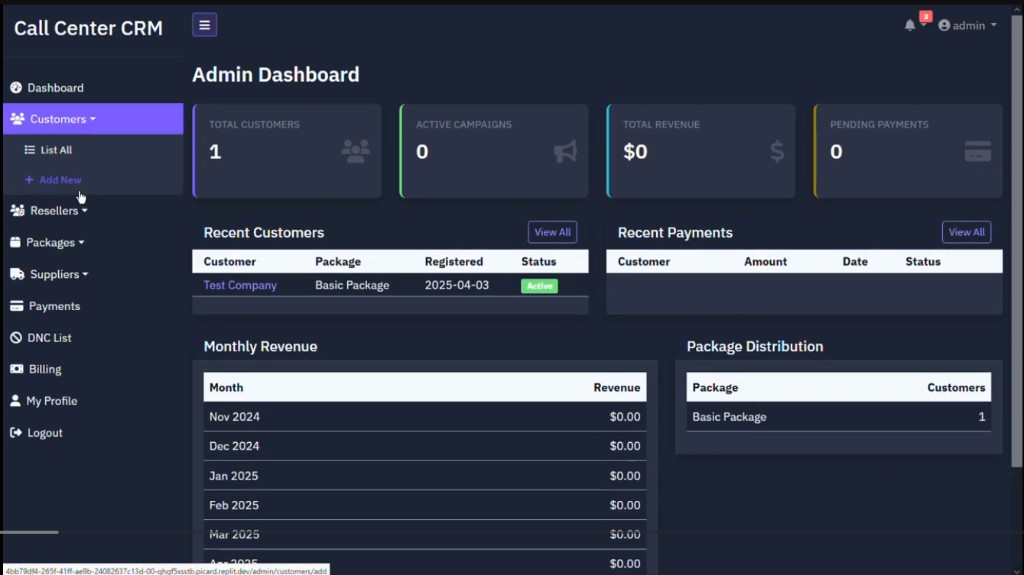Click the Basic Package cell in Recent Customers

pyautogui.click(x=352, y=285)
